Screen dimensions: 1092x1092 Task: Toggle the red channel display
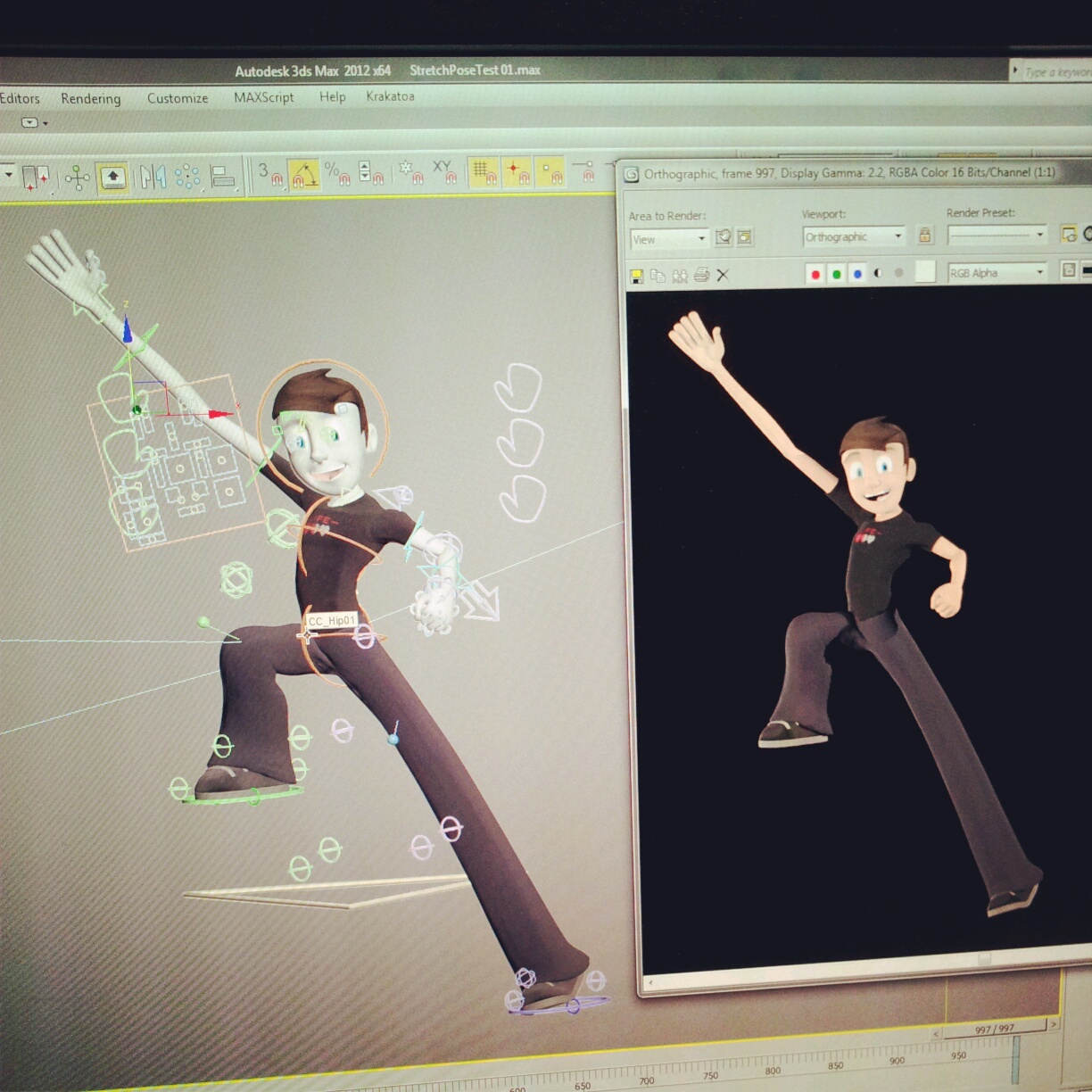[x=815, y=274]
